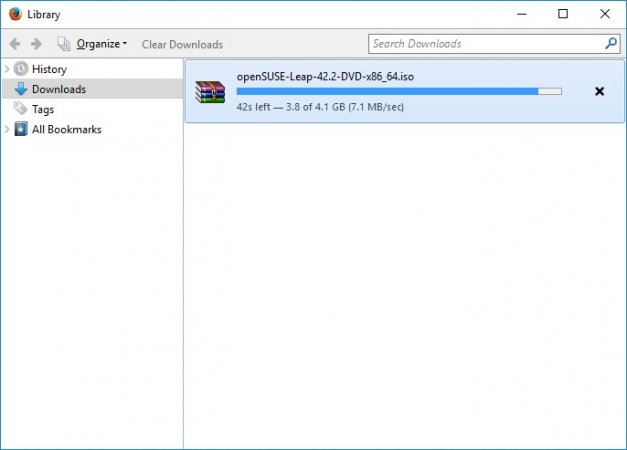Click the download progress bar
Viewport: 627px width, 450px height.
pos(399,92)
